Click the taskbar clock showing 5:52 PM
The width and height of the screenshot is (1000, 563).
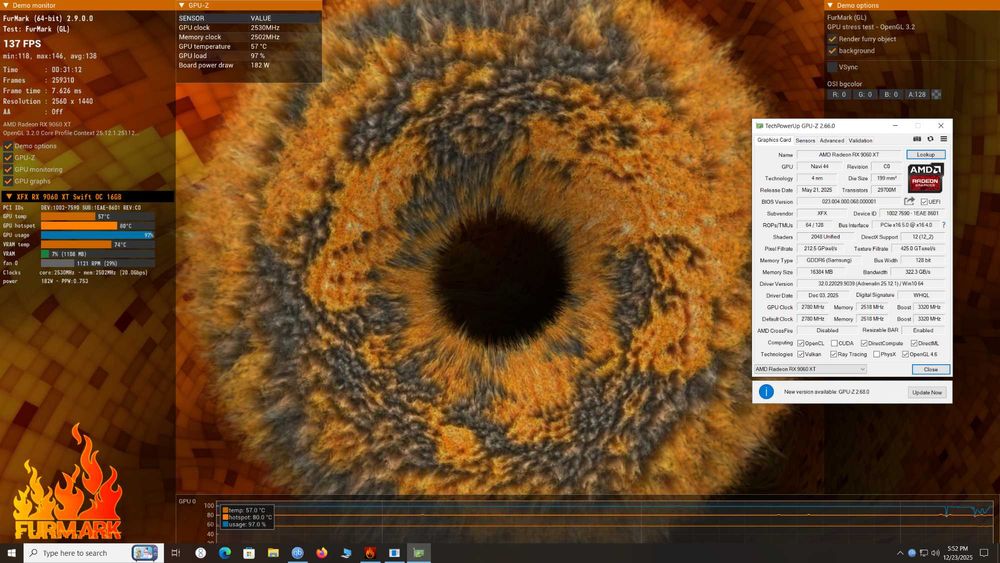959,553
